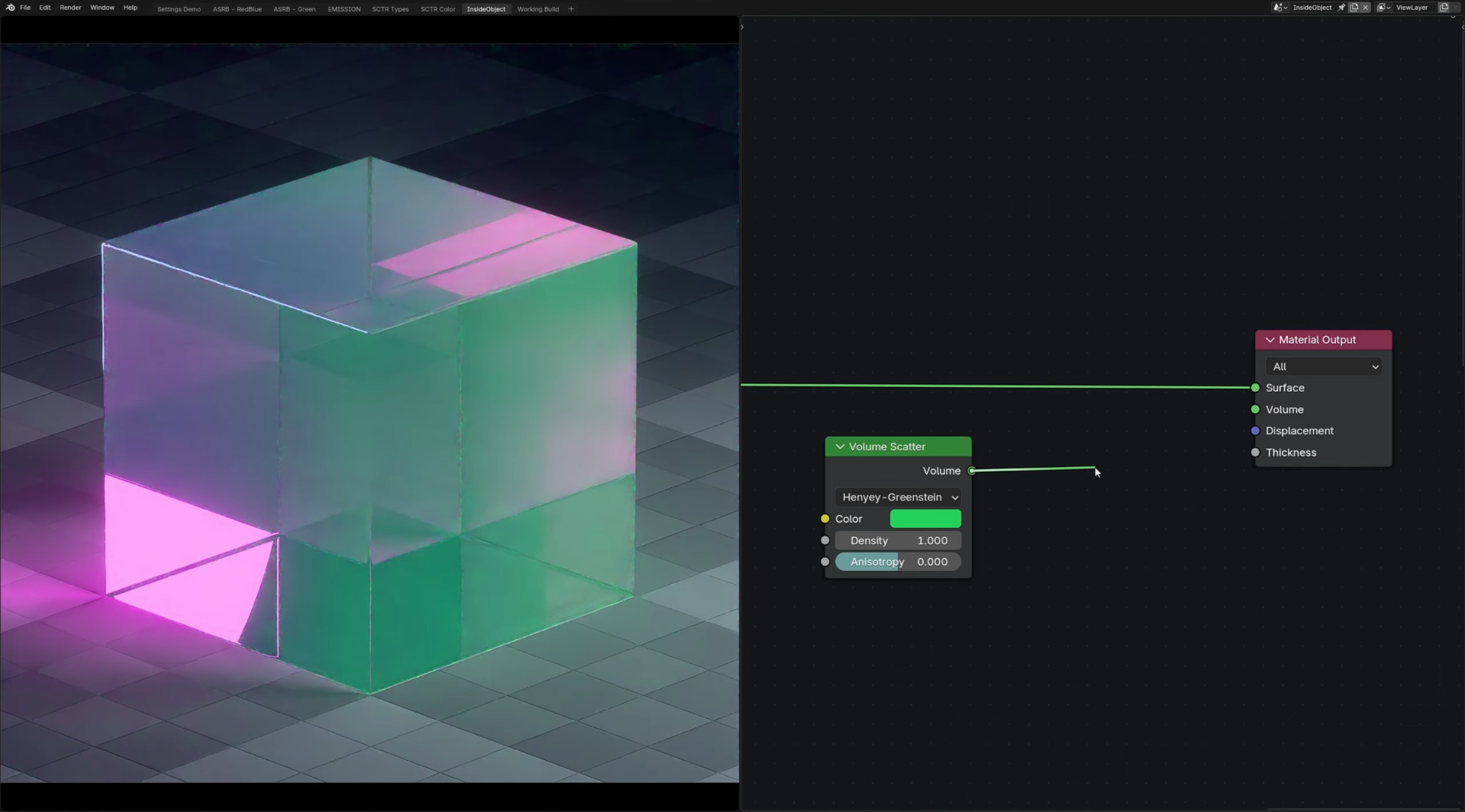This screenshot has height=812, width=1465.
Task: Click the InsideObject scene name field
Action: pyautogui.click(x=1312, y=8)
